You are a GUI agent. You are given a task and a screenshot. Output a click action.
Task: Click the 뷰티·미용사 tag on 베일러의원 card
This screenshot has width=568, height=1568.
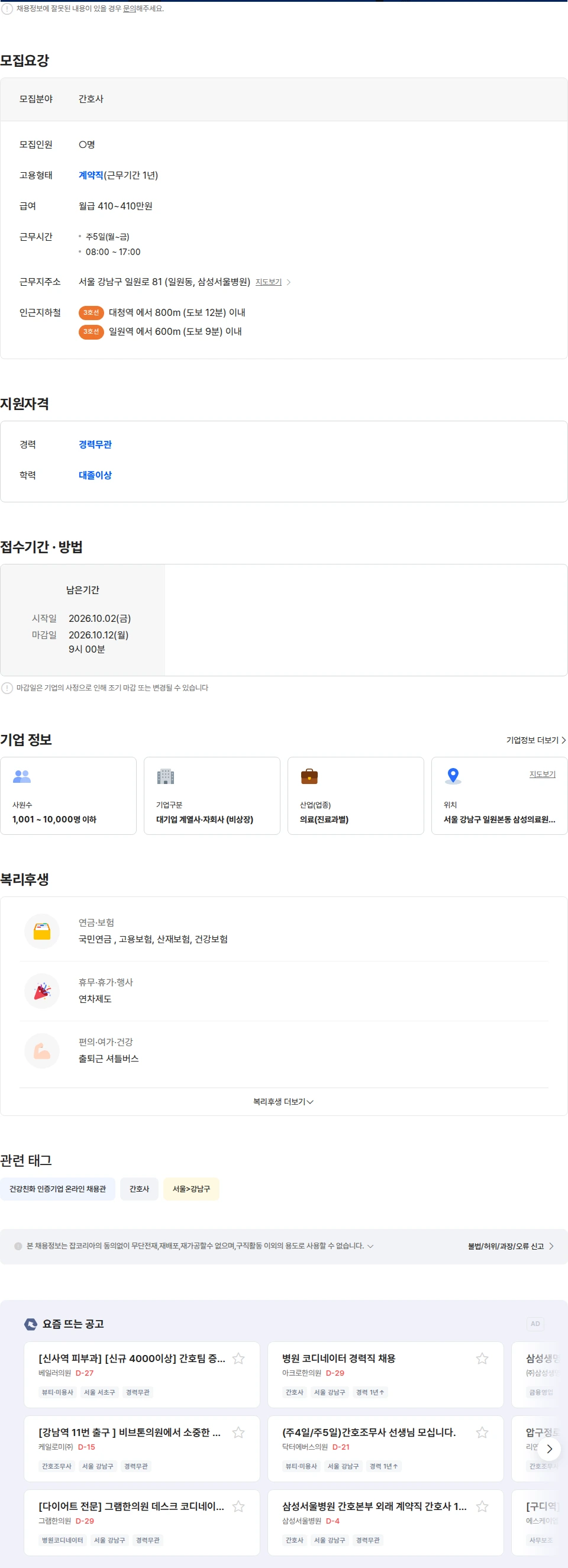pos(57,1392)
